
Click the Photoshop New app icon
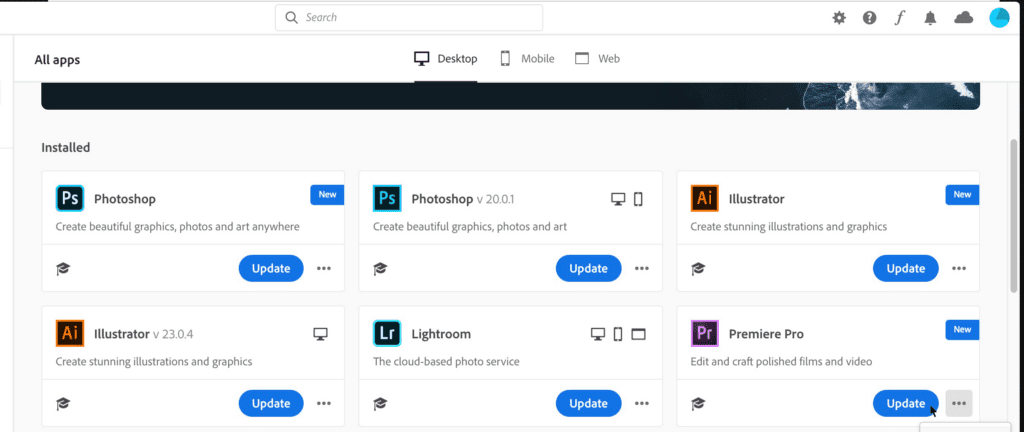pyautogui.click(x=70, y=198)
